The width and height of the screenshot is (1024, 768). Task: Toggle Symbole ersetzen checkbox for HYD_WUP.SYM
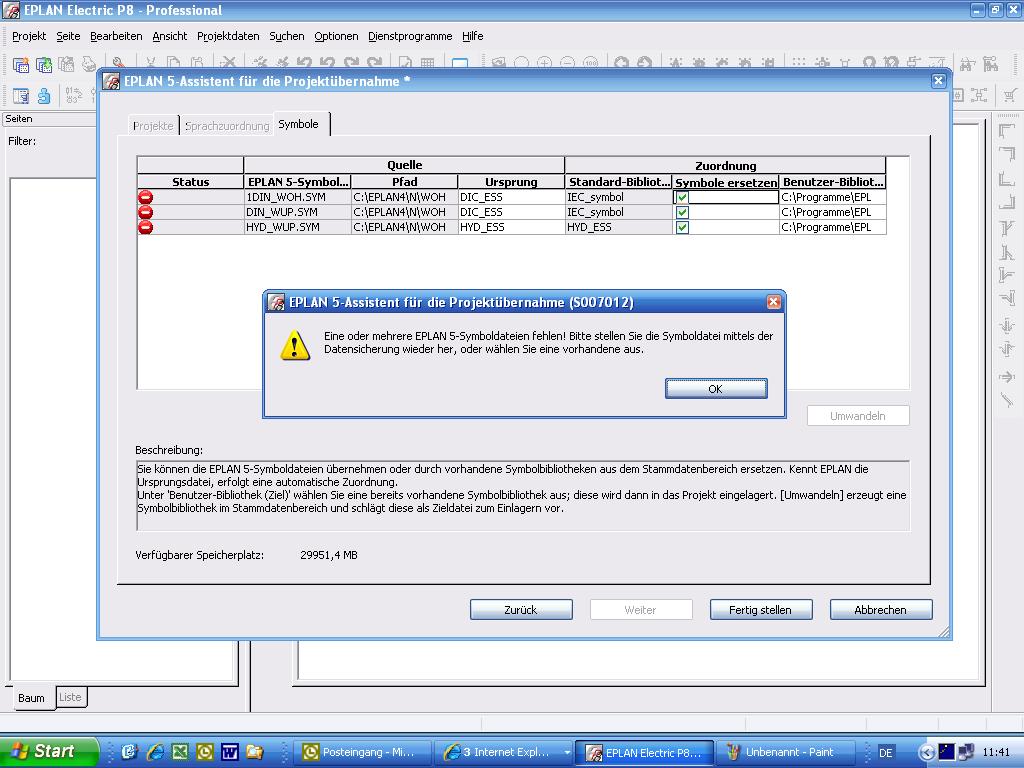tap(682, 227)
